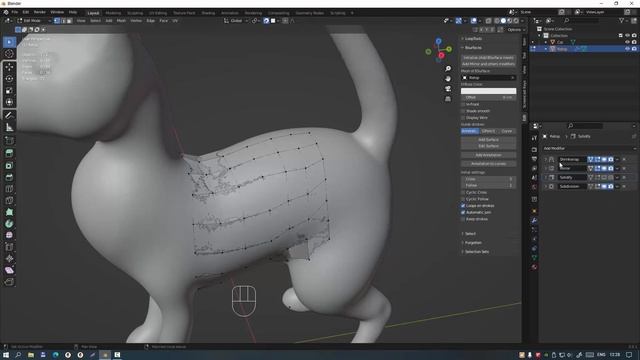Screen dimensions: 640x360
Task: Enable the In-front checkbox
Action: [x=463, y=104]
